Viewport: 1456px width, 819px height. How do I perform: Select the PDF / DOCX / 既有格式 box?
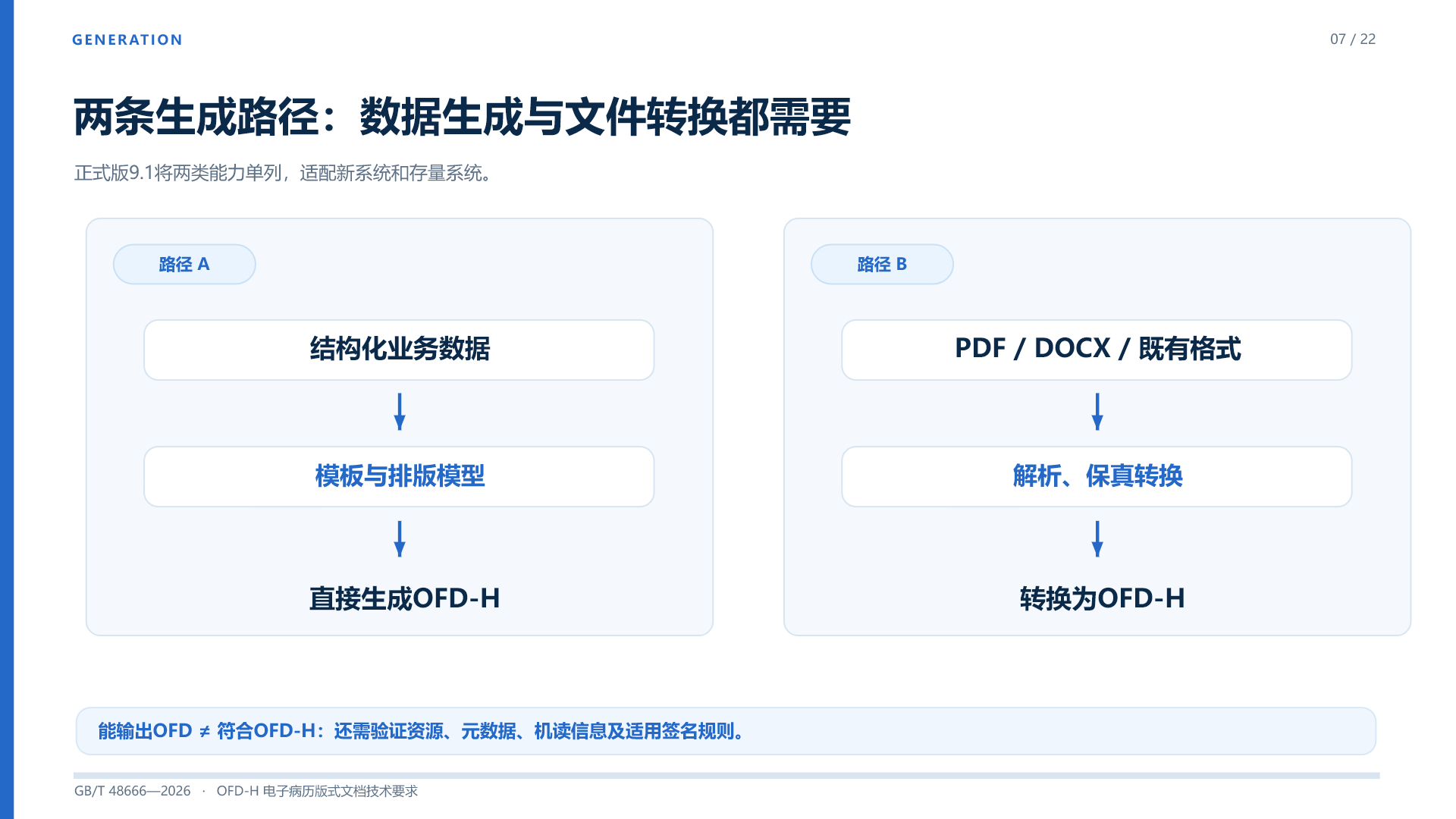click(x=1097, y=350)
